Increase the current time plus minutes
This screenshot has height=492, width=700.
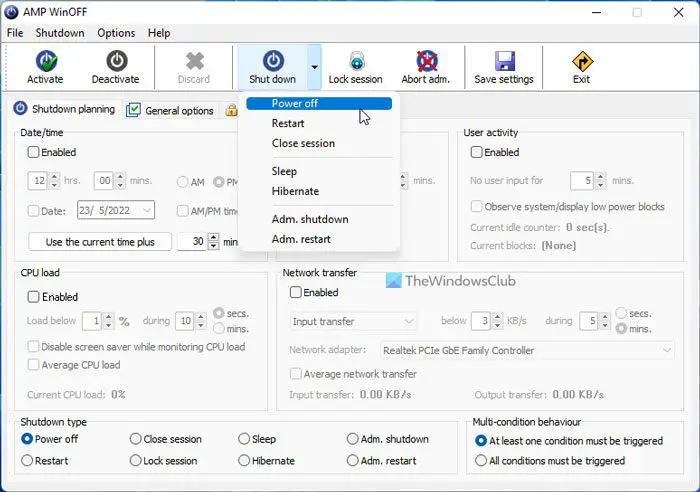click(214, 238)
